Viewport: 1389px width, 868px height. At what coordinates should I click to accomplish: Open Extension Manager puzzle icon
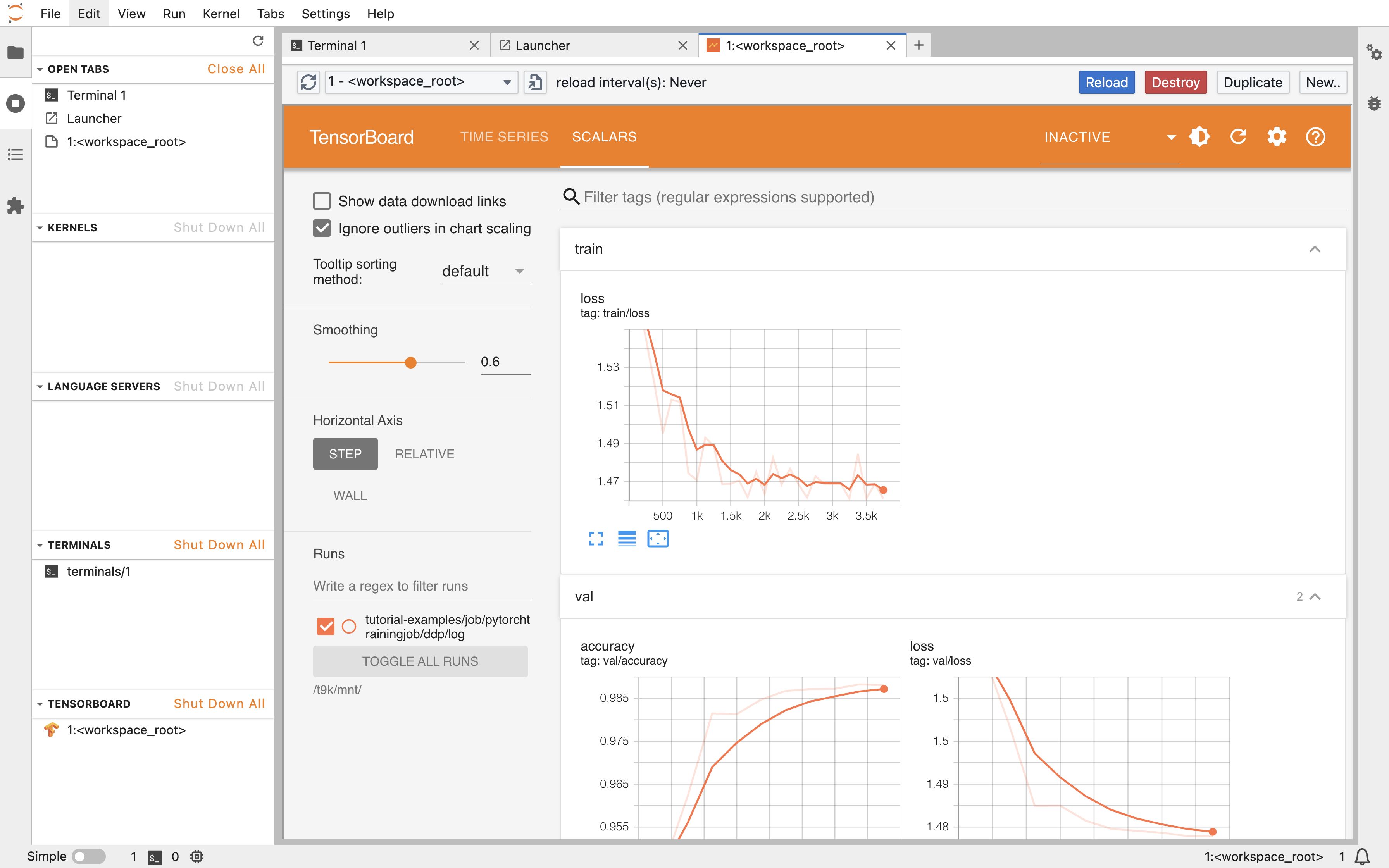16,205
